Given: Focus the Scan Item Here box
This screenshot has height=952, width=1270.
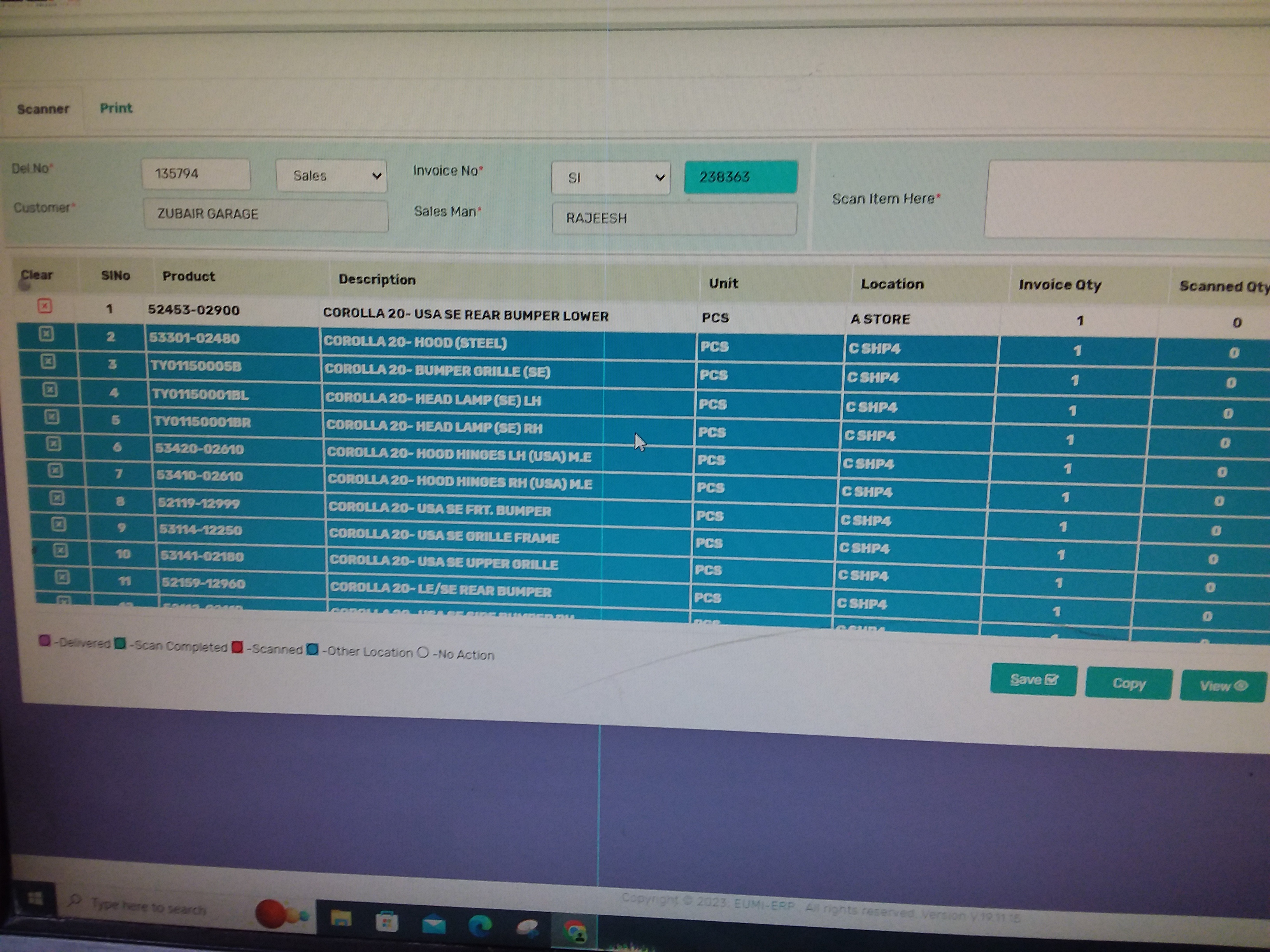Looking at the screenshot, I should 1128,200.
